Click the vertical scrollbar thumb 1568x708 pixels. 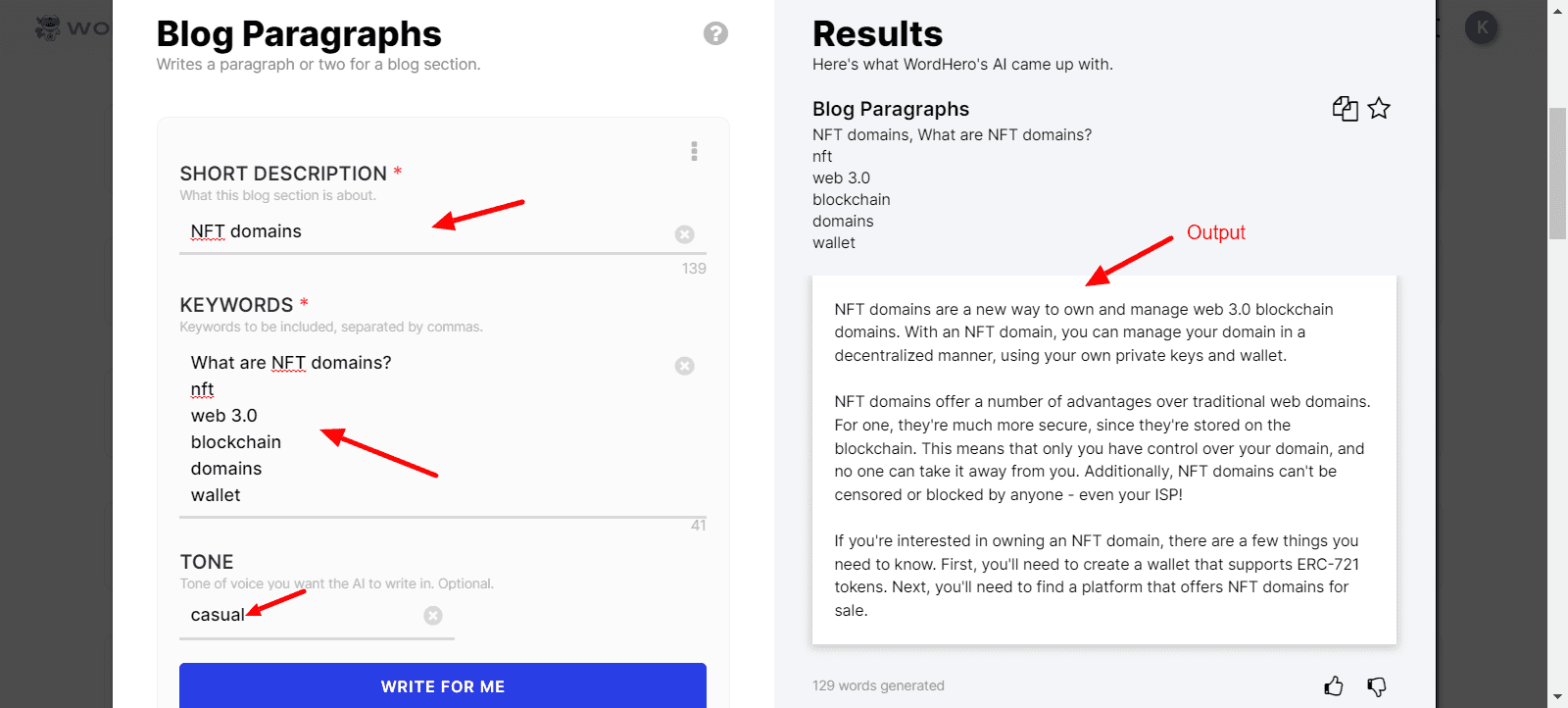[1557, 174]
